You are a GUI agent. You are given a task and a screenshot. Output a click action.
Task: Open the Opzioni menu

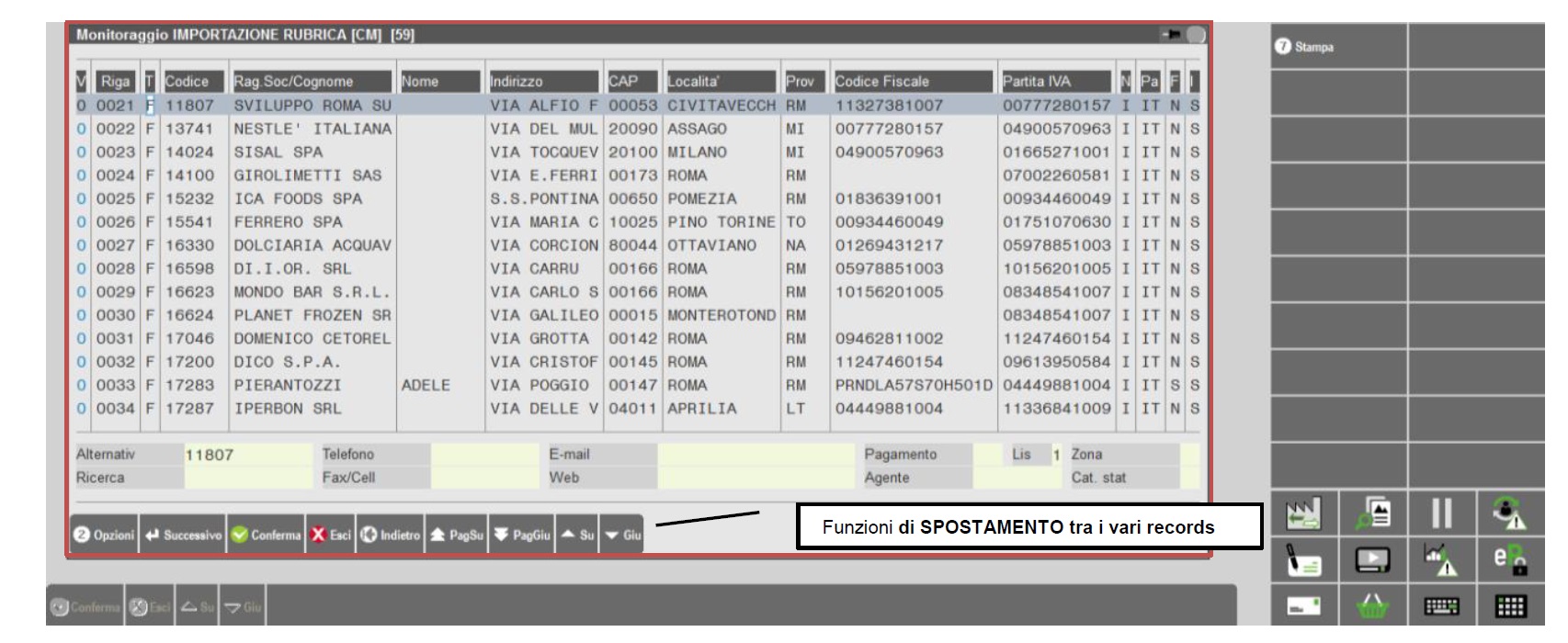[105, 535]
